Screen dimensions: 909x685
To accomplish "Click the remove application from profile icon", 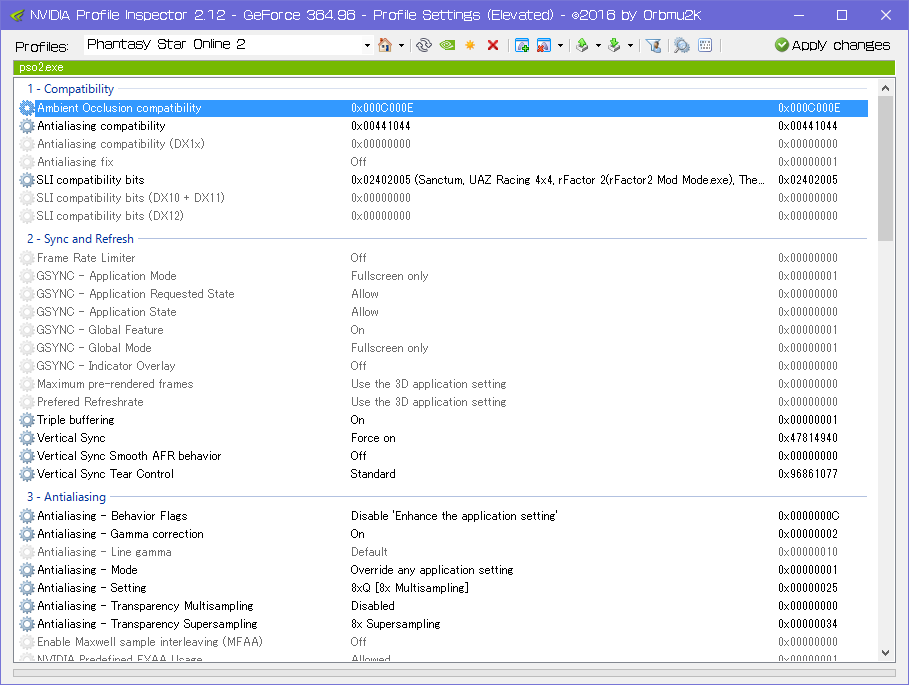I will [544, 45].
